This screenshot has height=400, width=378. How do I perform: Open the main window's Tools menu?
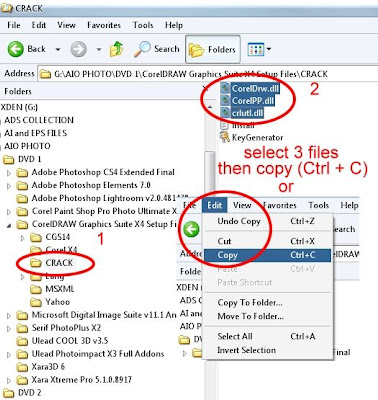click(x=143, y=25)
